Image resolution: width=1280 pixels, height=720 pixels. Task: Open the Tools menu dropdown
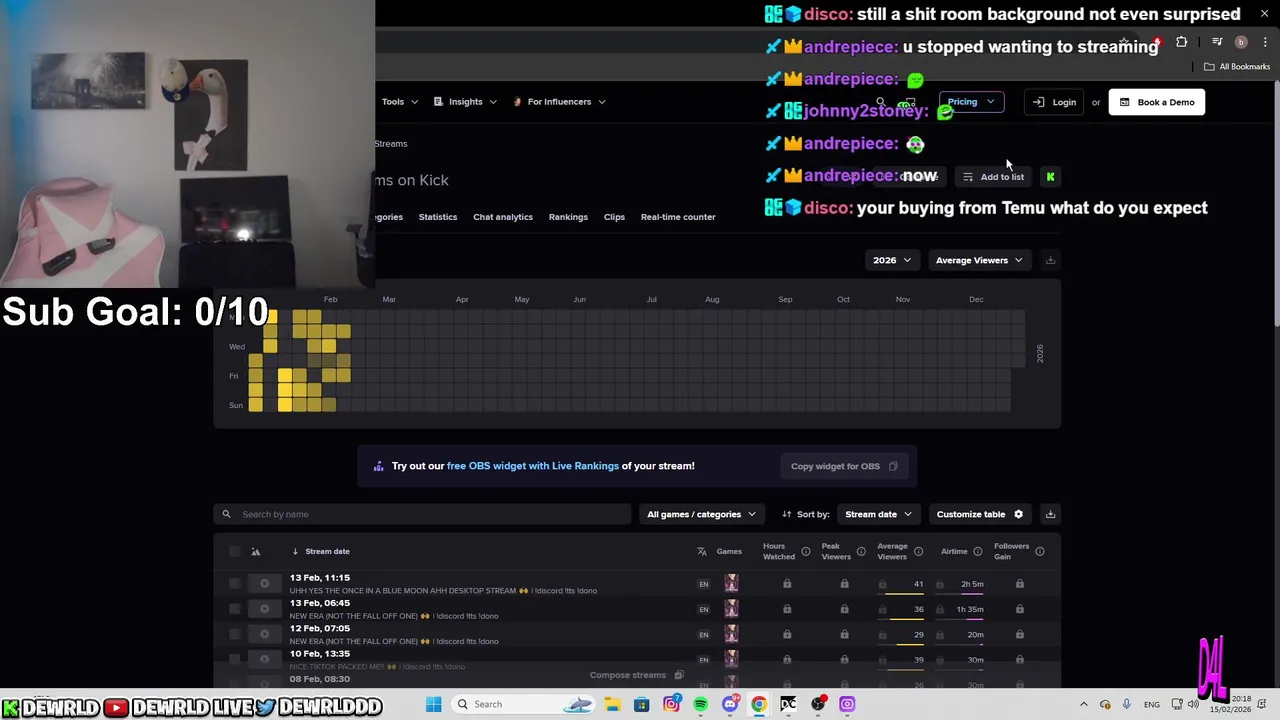click(400, 102)
